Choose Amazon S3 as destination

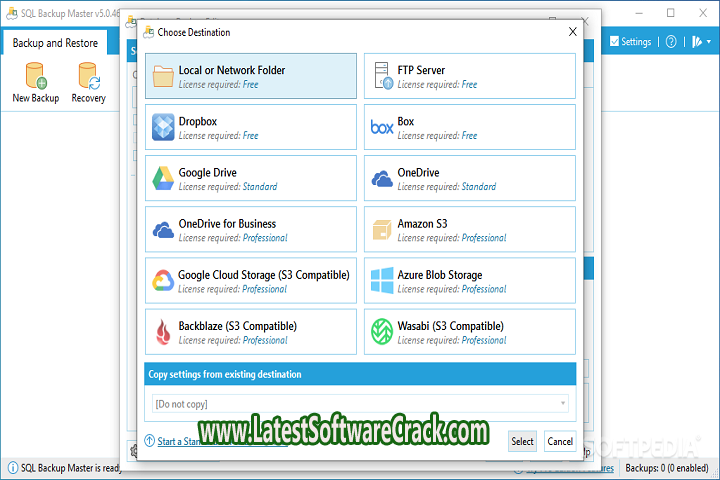coord(470,230)
